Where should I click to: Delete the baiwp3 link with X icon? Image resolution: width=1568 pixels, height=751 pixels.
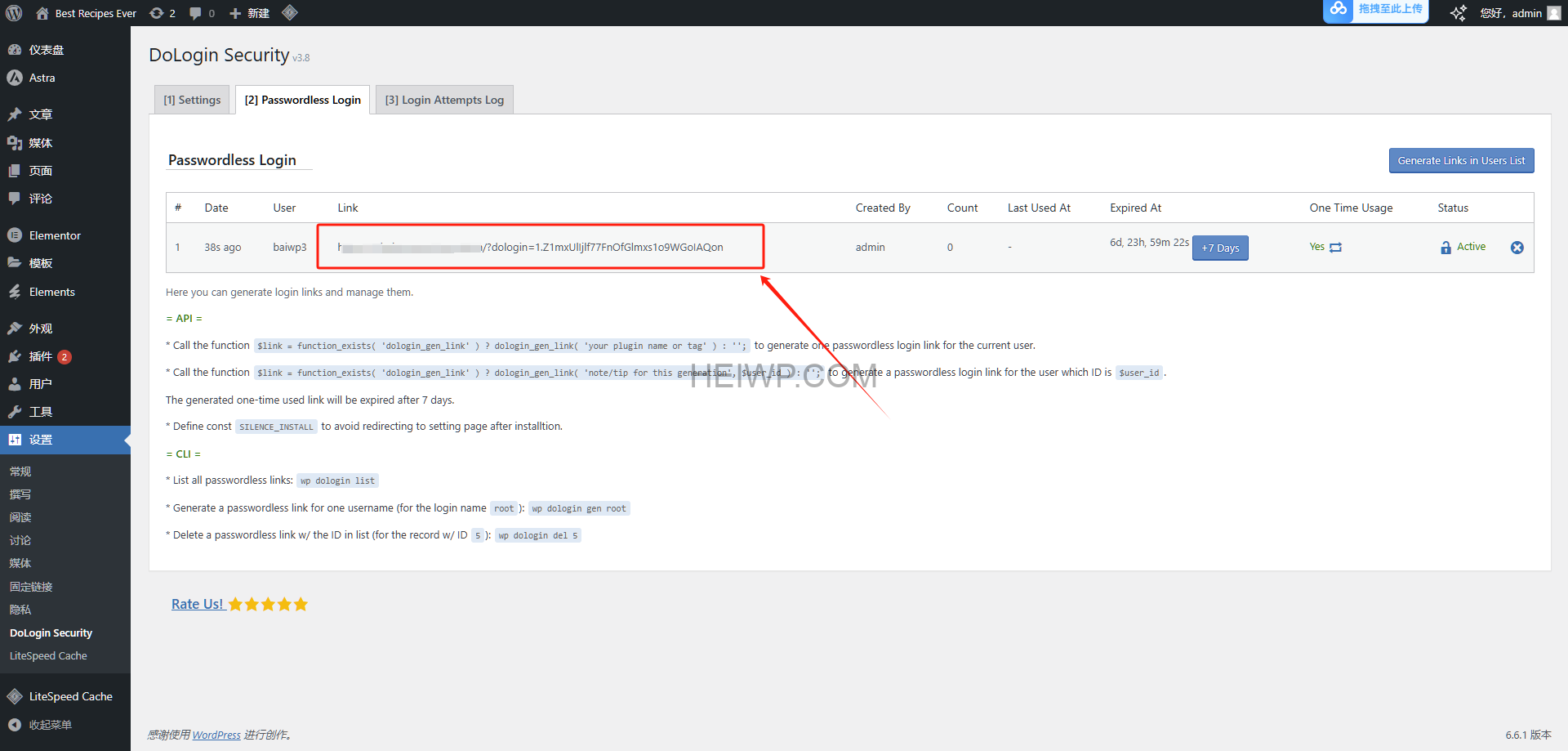(x=1517, y=248)
